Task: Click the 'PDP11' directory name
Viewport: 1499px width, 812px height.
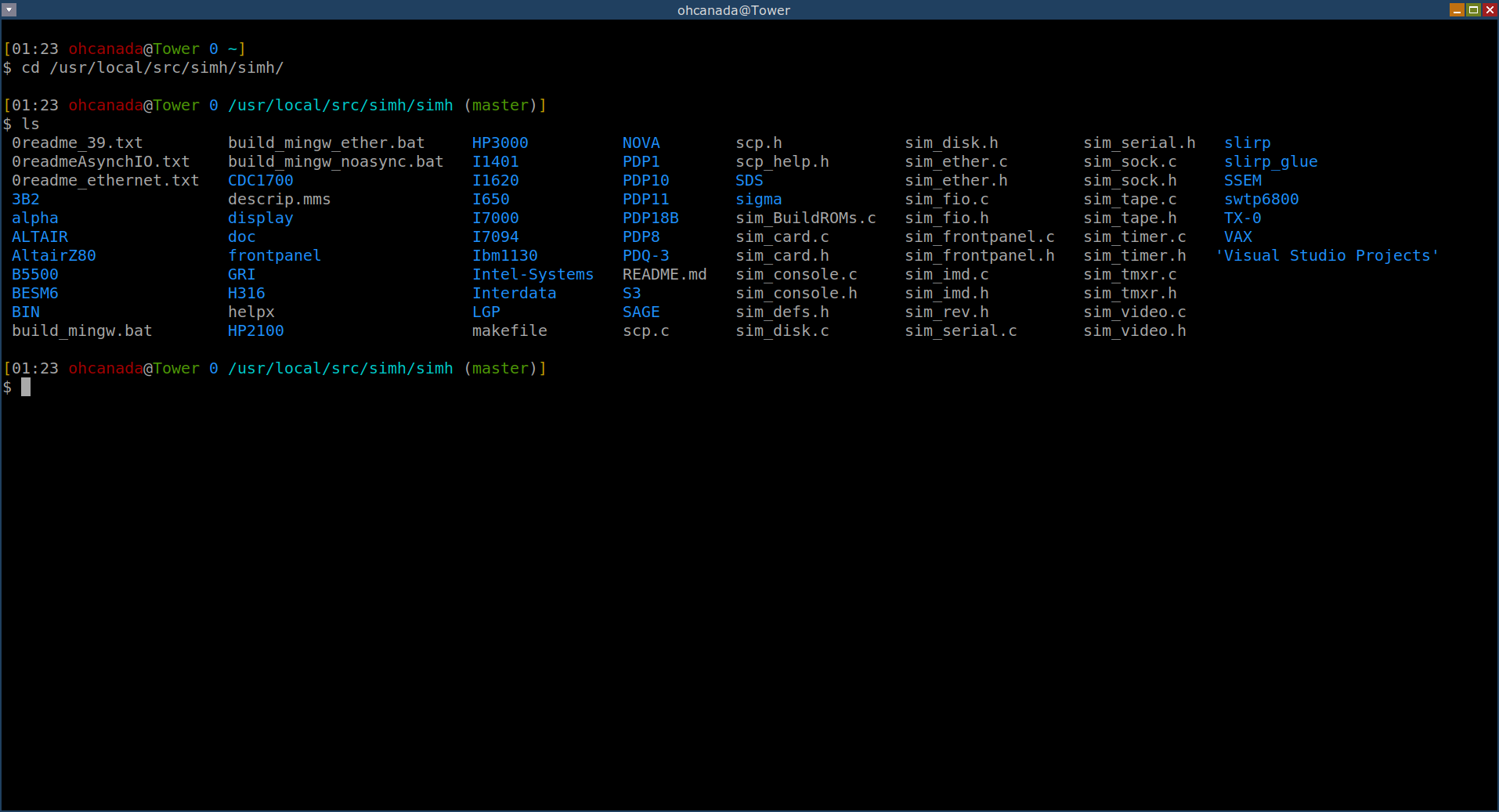Action: [x=646, y=200]
